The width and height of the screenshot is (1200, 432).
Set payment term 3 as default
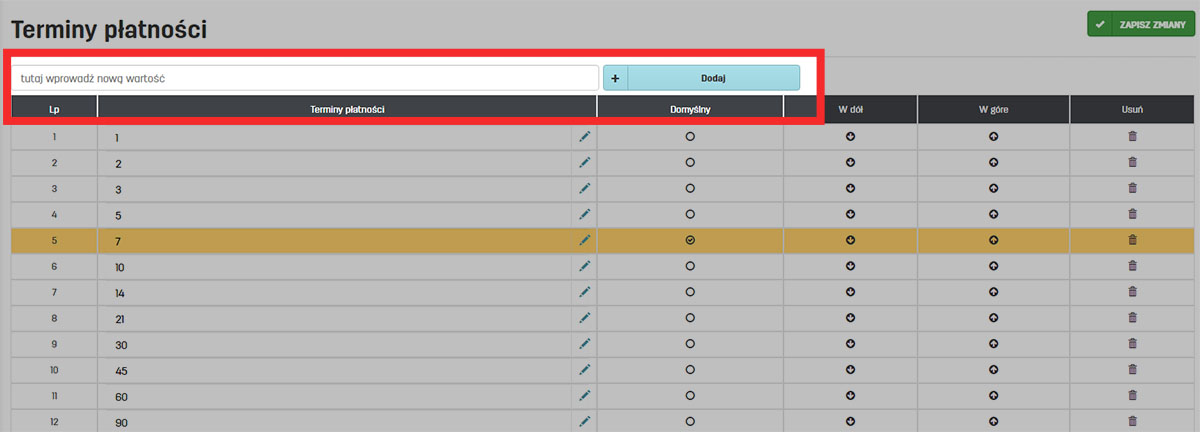690,188
